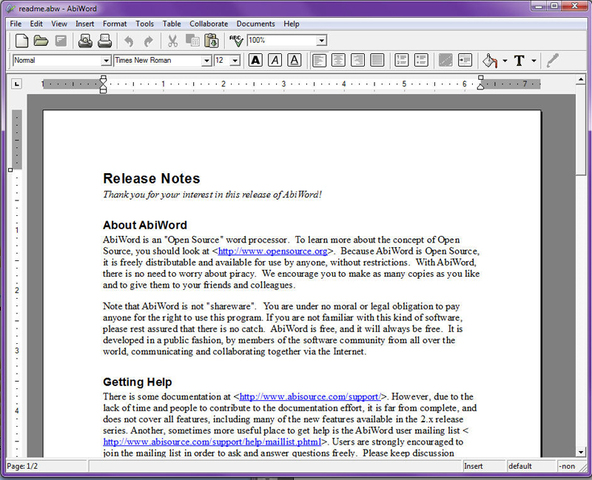This screenshot has width=592, height=480.
Task: Click inside the 100% zoom field
Action: (x=282, y=40)
